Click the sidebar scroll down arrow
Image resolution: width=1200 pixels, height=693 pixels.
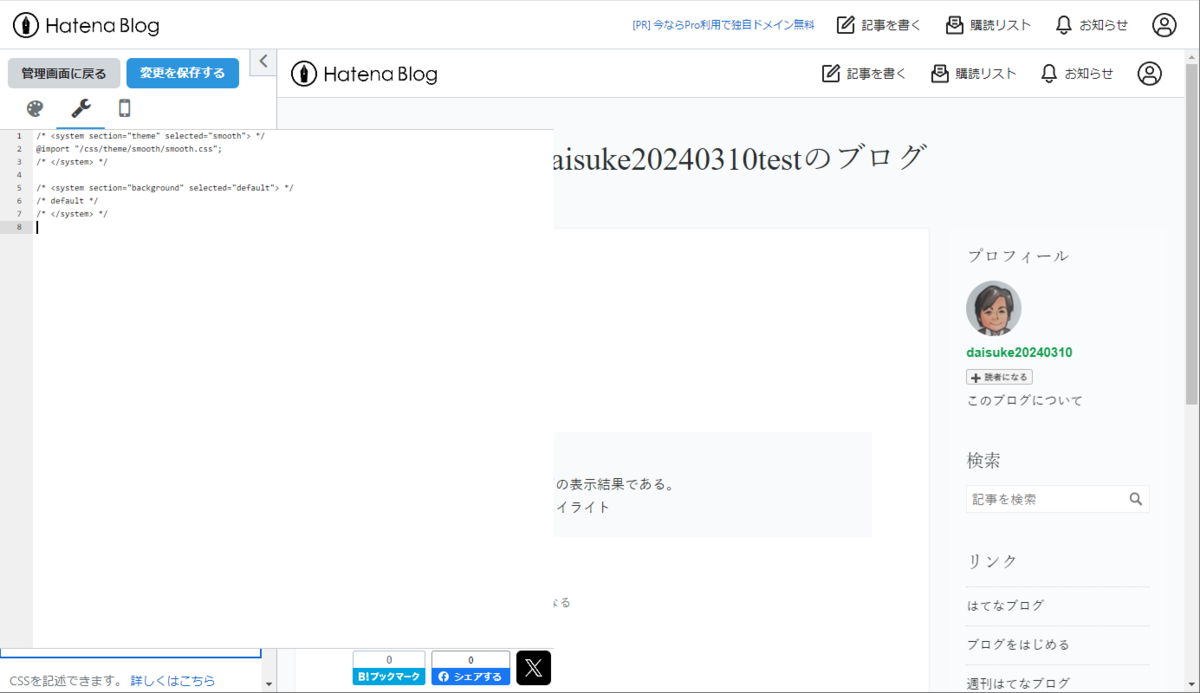point(268,685)
